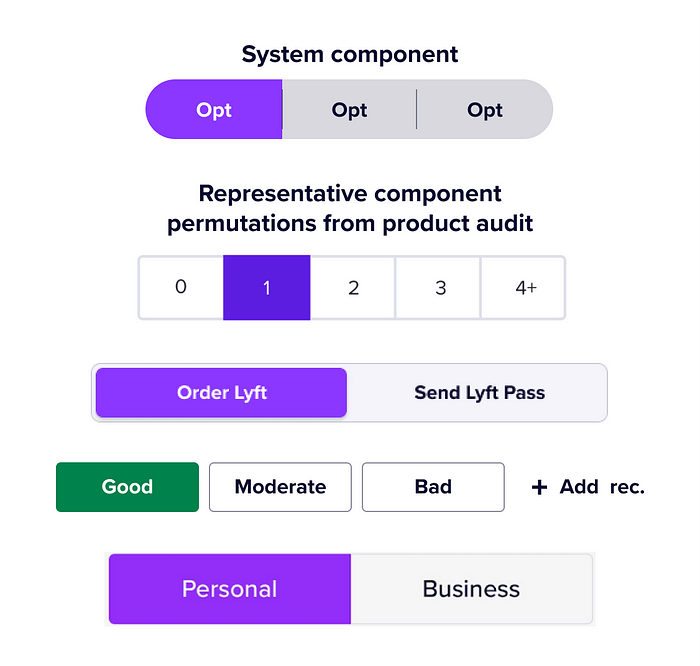Click the Add rec. text link
This screenshot has width=700, height=666.
point(602,487)
